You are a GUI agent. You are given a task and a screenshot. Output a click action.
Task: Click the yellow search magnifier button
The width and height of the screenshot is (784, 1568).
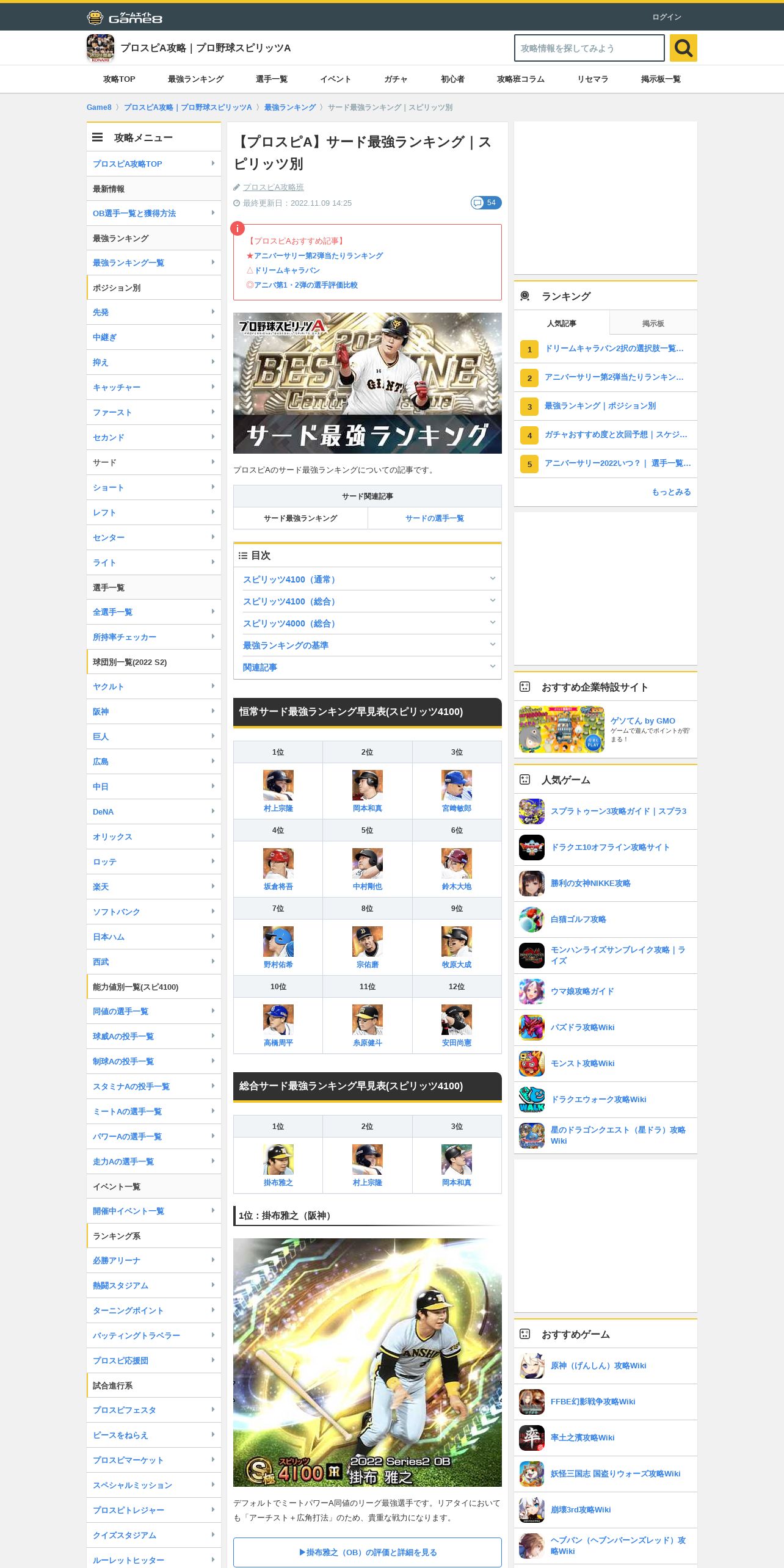[683, 48]
